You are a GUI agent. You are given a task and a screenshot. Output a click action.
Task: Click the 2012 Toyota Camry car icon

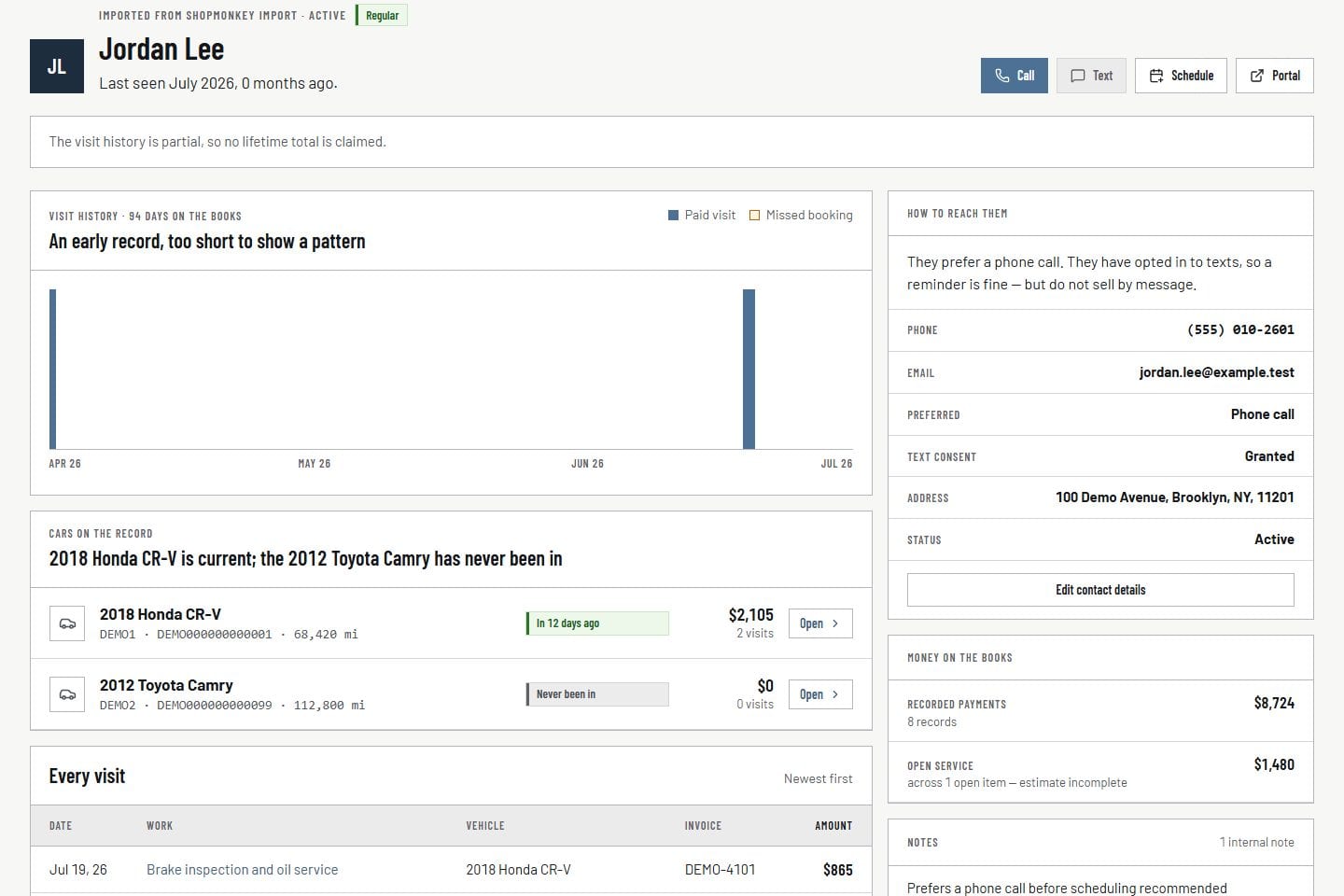pos(67,694)
